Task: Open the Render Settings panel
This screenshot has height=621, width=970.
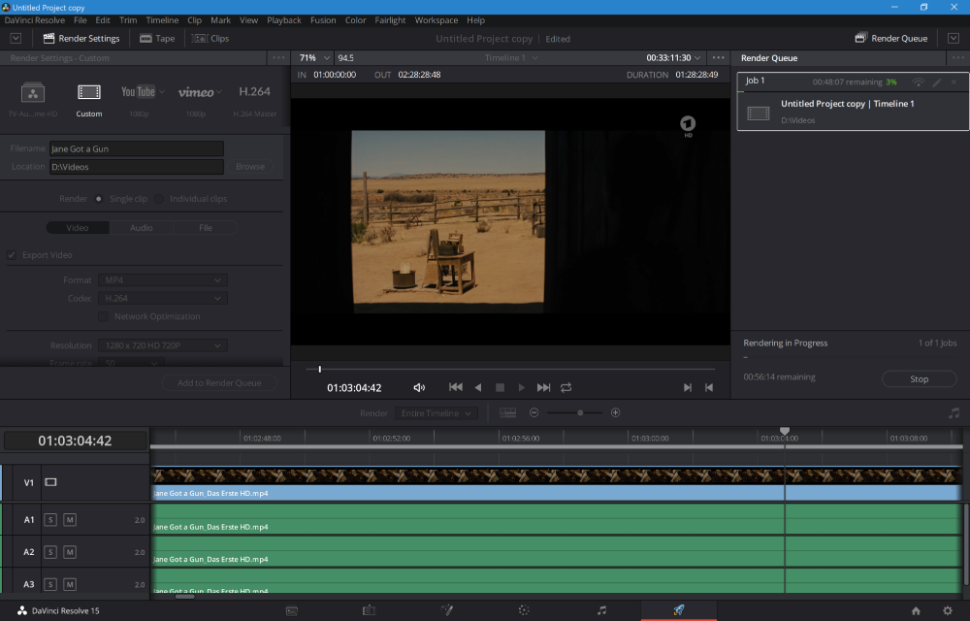Action: [81, 38]
